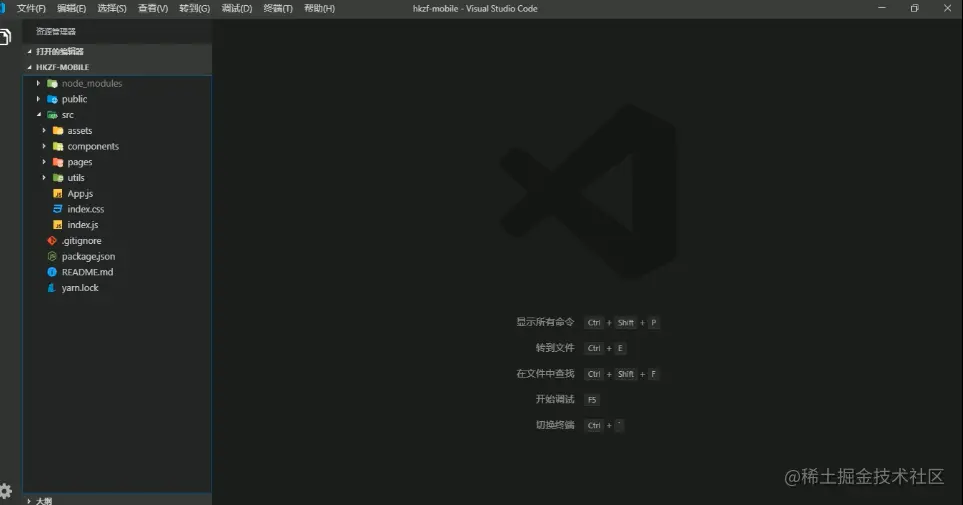Click the package.json file icon
This screenshot has width=963, height=505.
click(x=52, y=256)
